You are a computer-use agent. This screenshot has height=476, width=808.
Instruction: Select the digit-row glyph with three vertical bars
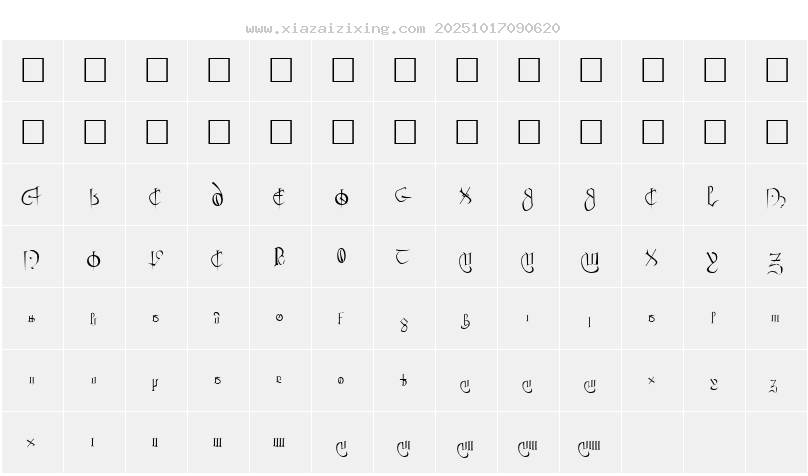[217, 442]
